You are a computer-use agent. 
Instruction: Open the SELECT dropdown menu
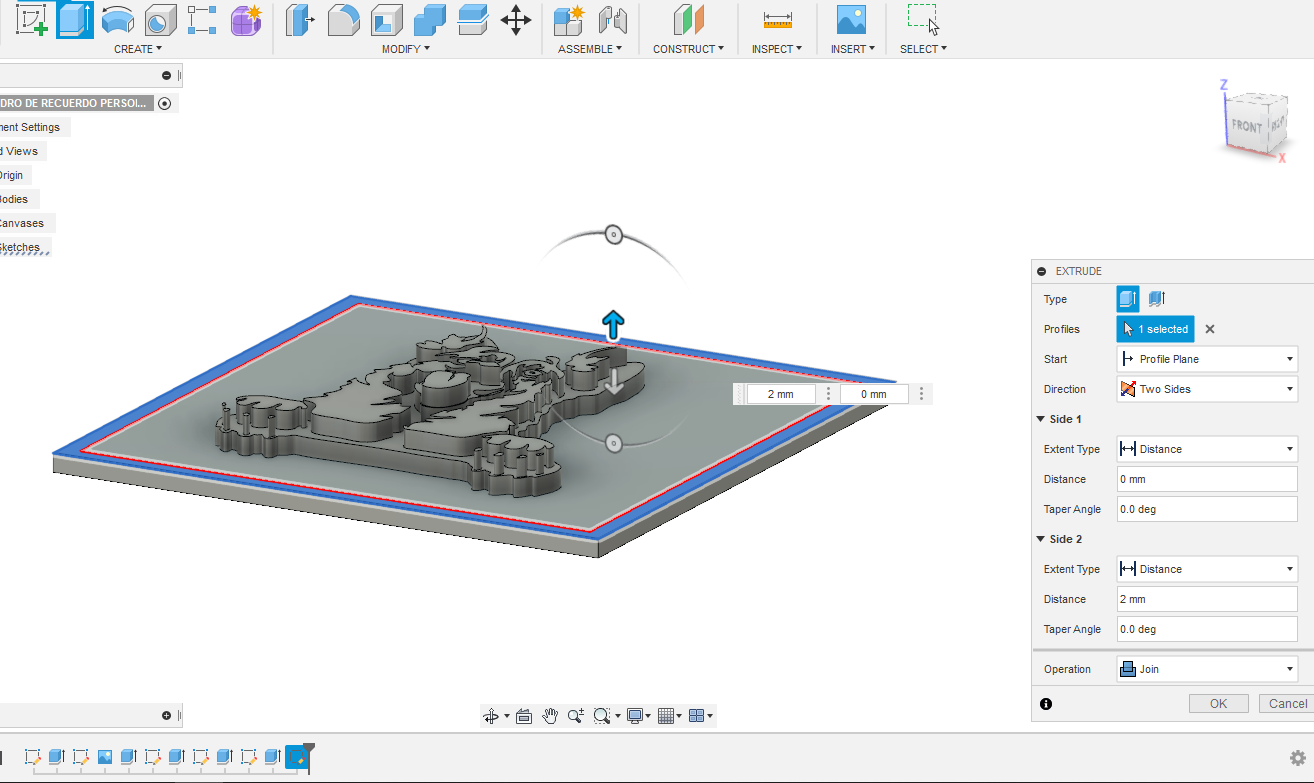924,49
